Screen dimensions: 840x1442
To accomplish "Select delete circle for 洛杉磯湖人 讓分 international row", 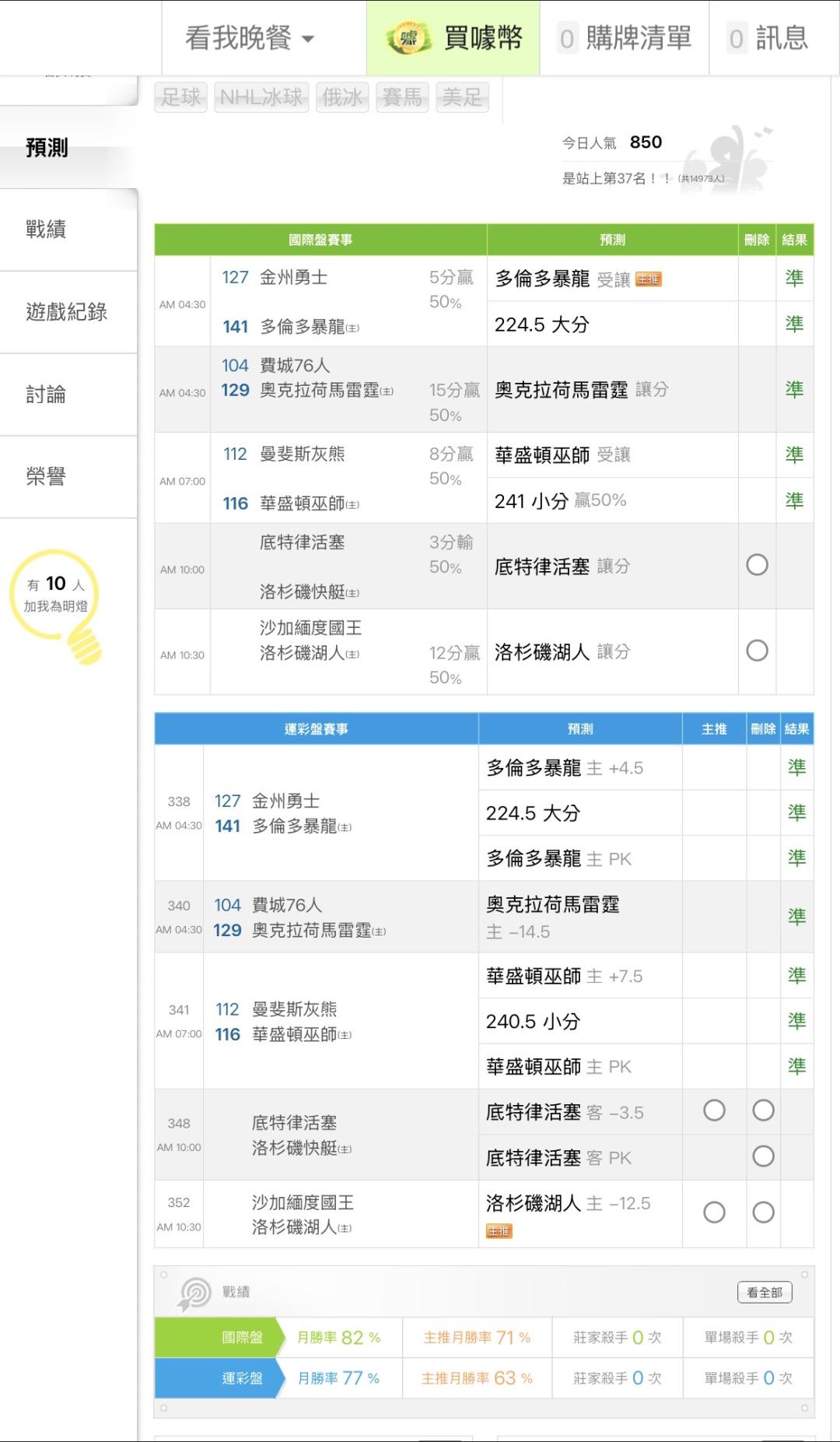I will 757,651.
